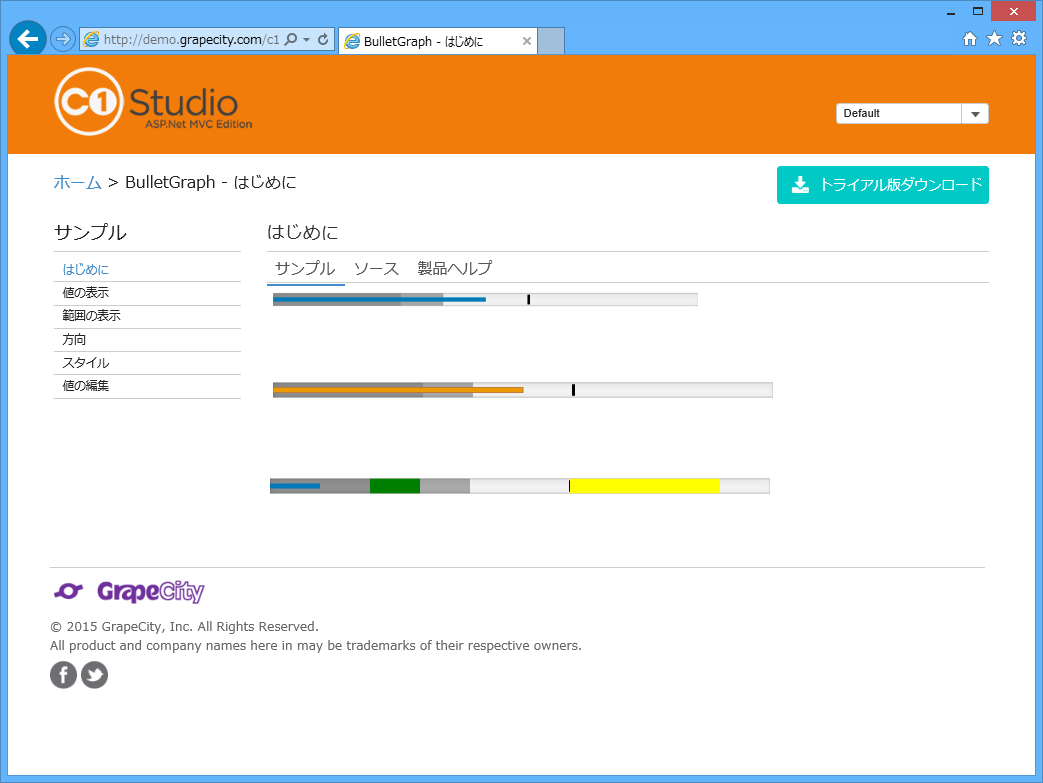The image size is (1043, 783).
Task: Click the Facebook icon in the footer
Action: pos(63,675)
